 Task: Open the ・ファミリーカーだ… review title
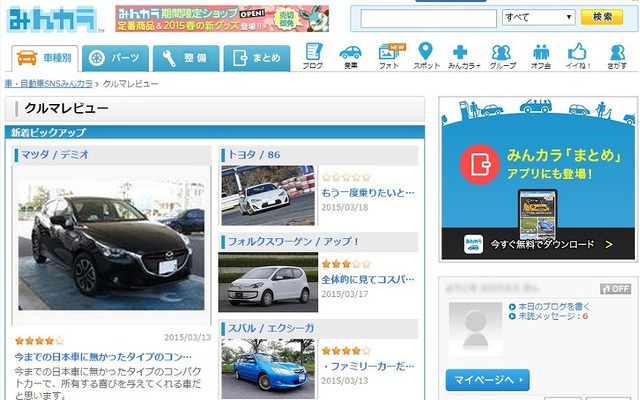tap(368, 366)
